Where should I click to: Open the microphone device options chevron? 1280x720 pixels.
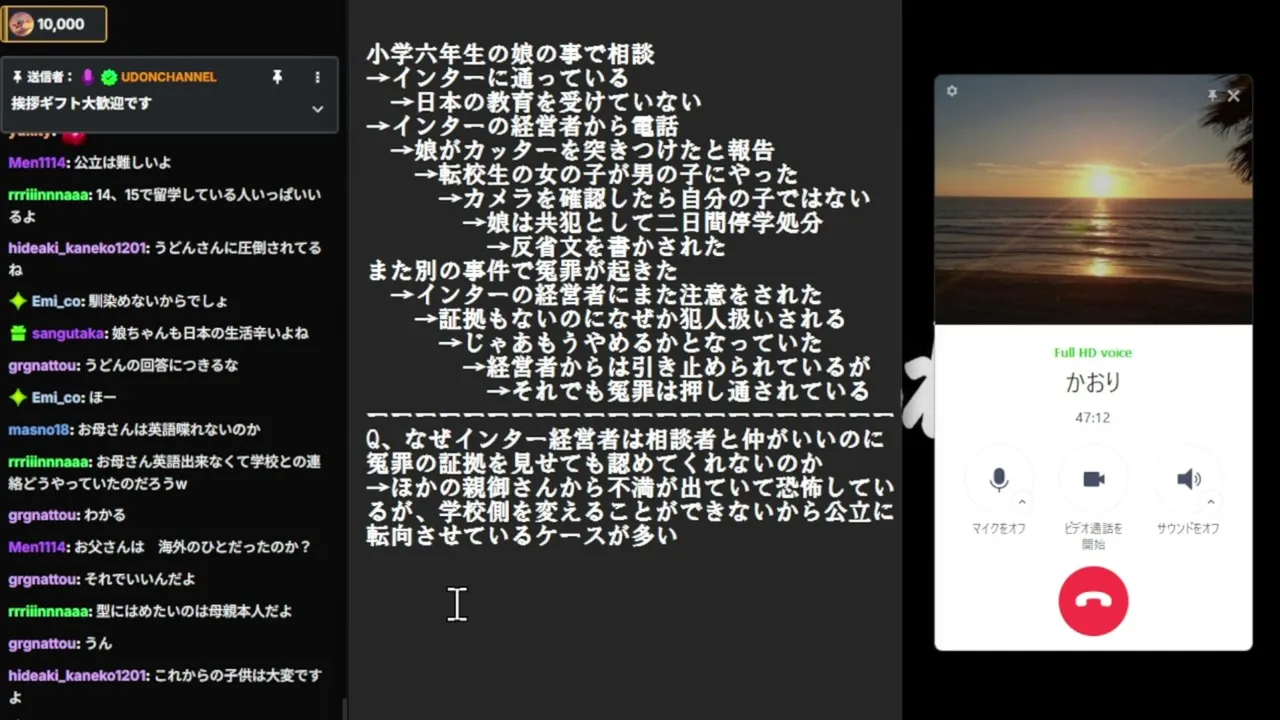click(x=1022, y=501)
